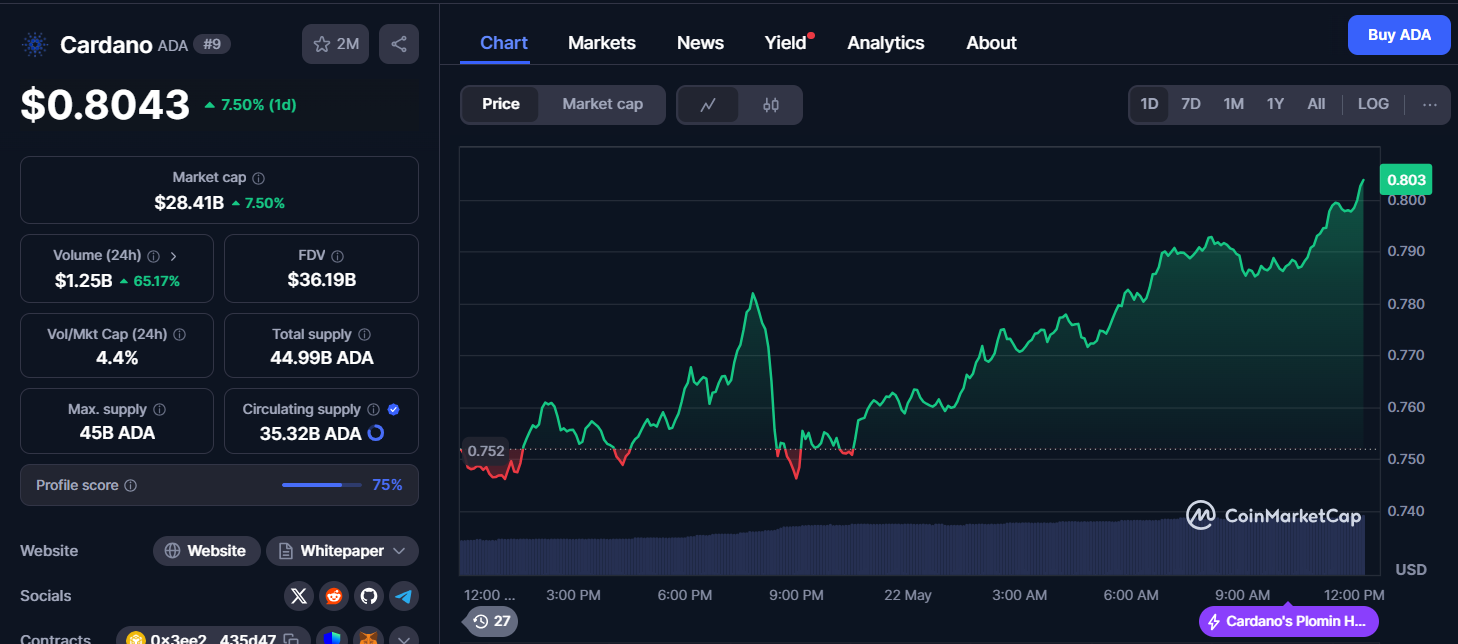Set chart range to 7D
Screen dimensions: 1458x644
1191,104
